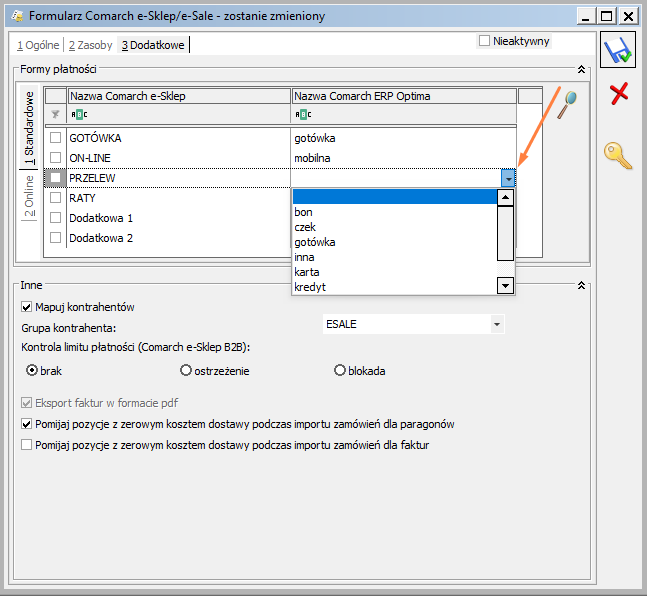Viewport: 647px width, 596px height.
Task: Check the GOTÓWKA row checkbox
Action: point(55,137)
